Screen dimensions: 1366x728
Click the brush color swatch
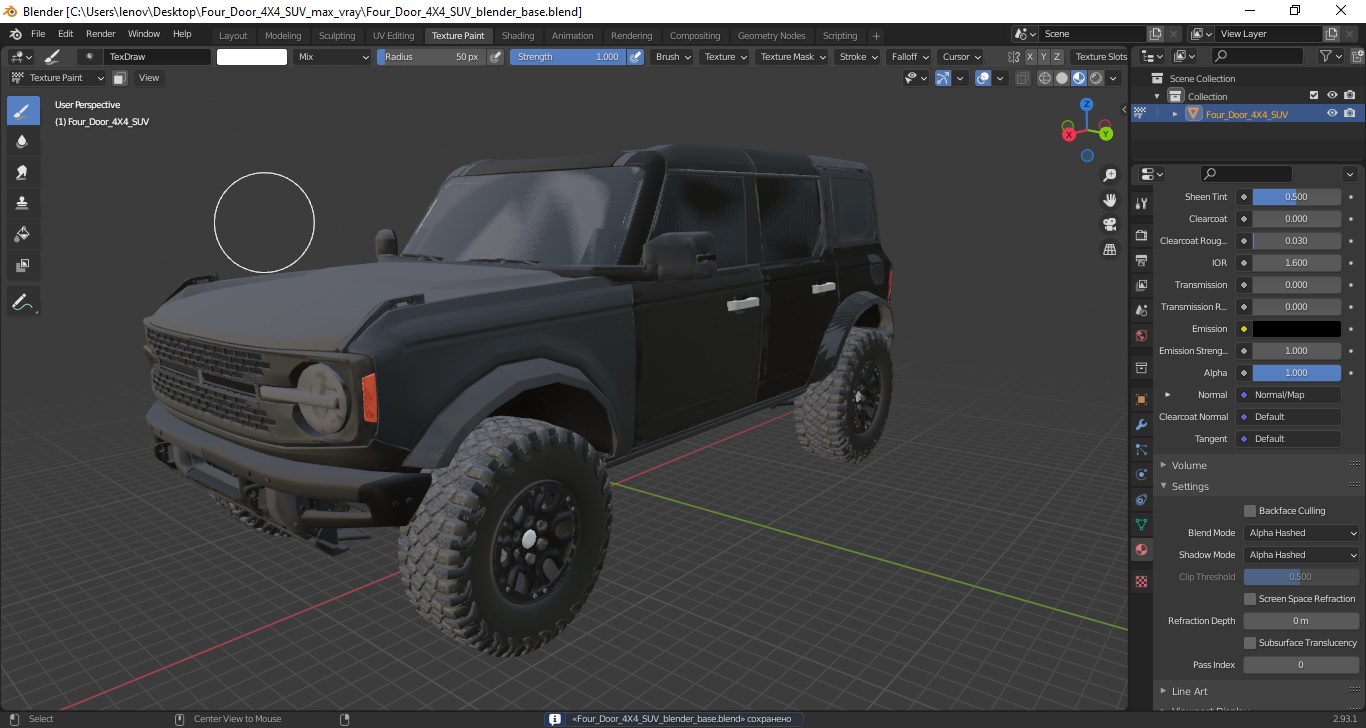(x=252, y=57)
